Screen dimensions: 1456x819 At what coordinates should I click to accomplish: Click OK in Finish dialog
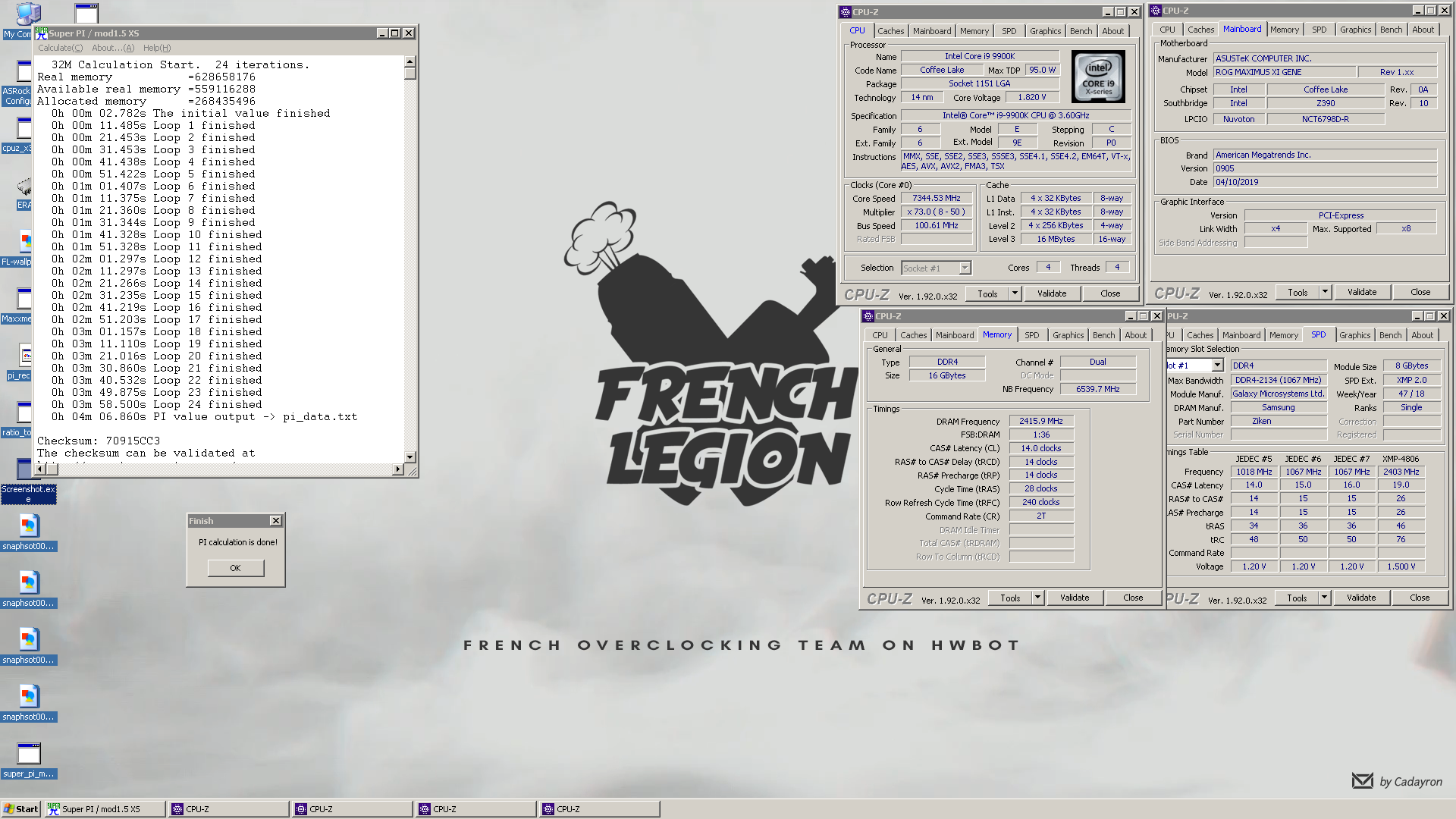tap(236, 568)
